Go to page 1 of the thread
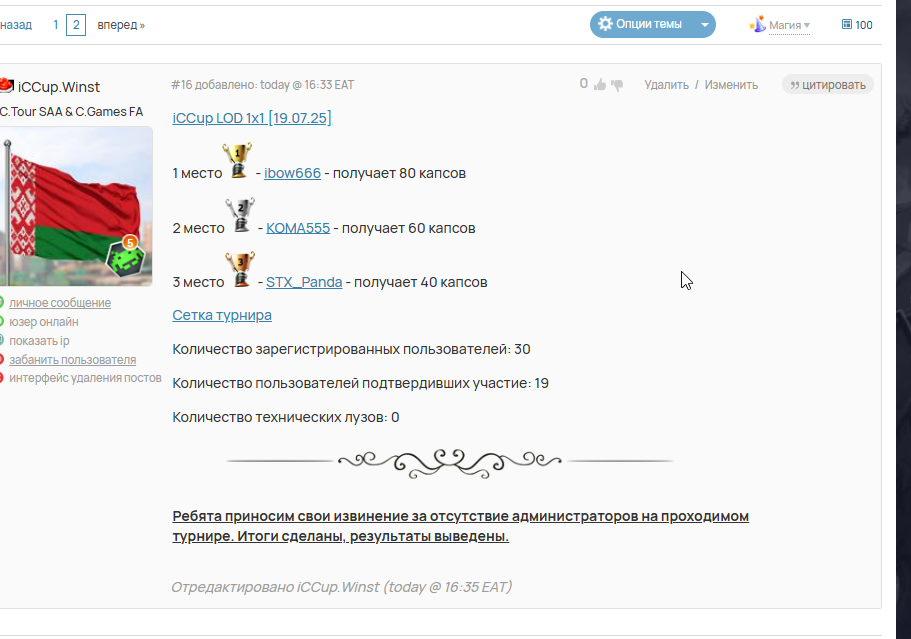The height and width of the screenshot is (639, 911). point(56,25)
